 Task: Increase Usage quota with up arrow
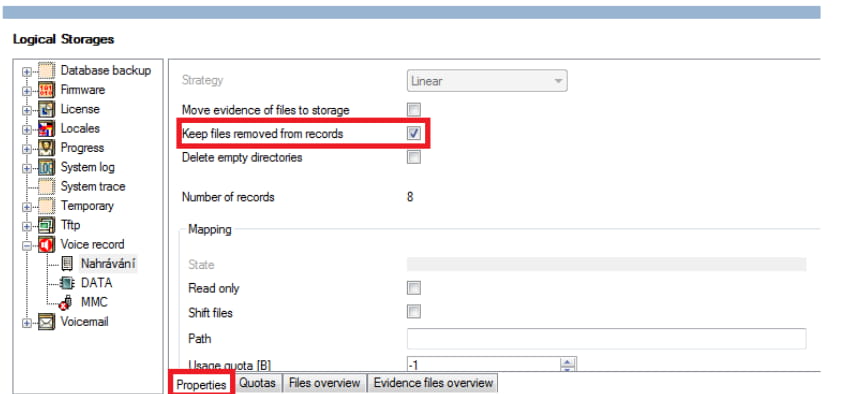point(567,362)
